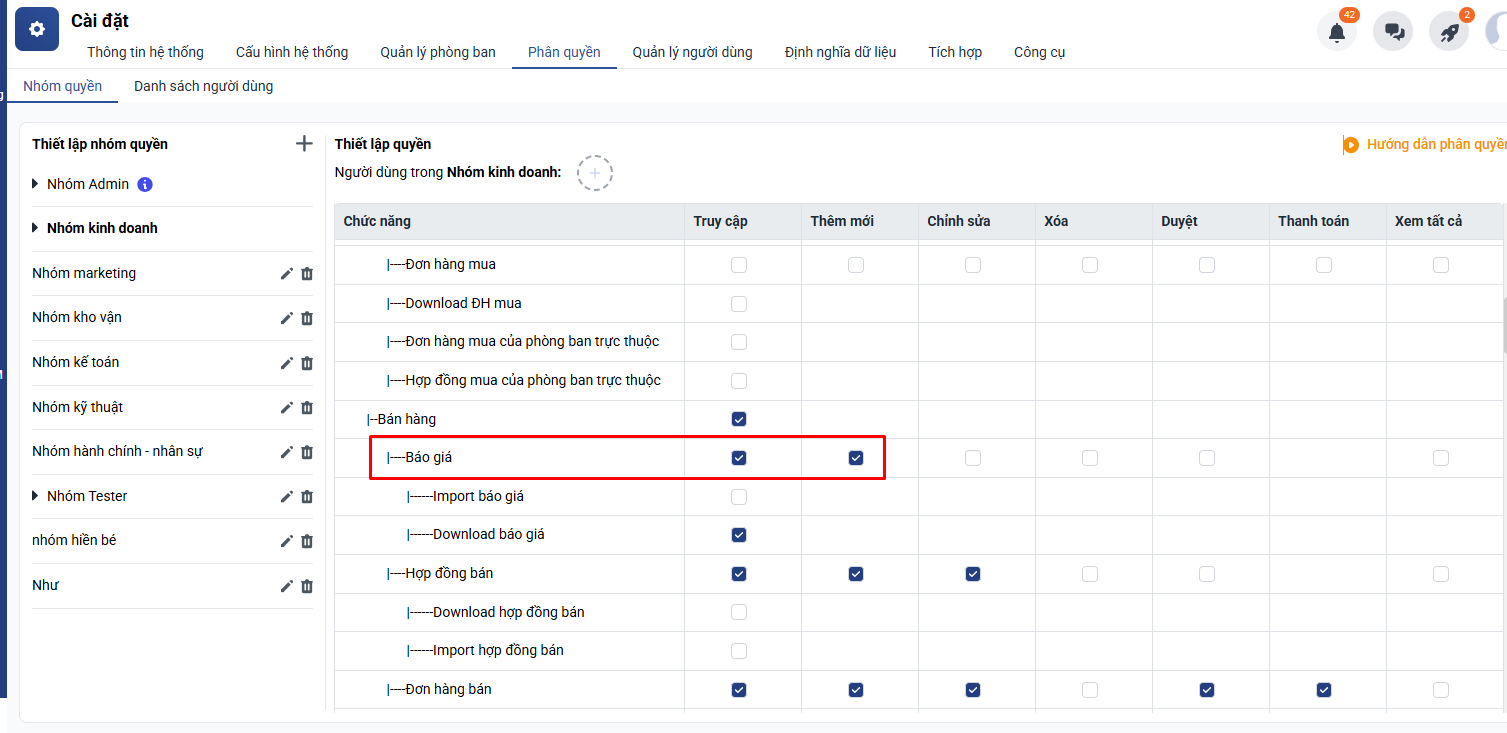The image size is (1507, 733).
Task: Click the rocket icon in header
Action: pos(1449,32)
